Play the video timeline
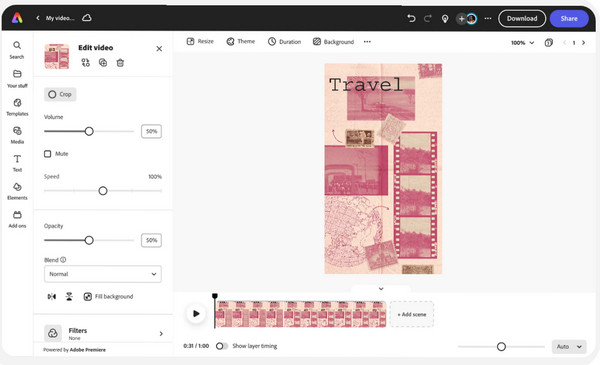This screenshot has width=600, height=365. [196, 314]
